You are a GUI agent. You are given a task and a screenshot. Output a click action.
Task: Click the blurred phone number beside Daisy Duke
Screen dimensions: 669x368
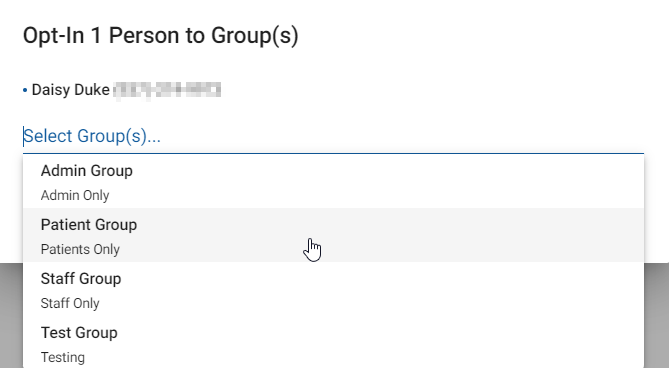(x=167, y=90)
